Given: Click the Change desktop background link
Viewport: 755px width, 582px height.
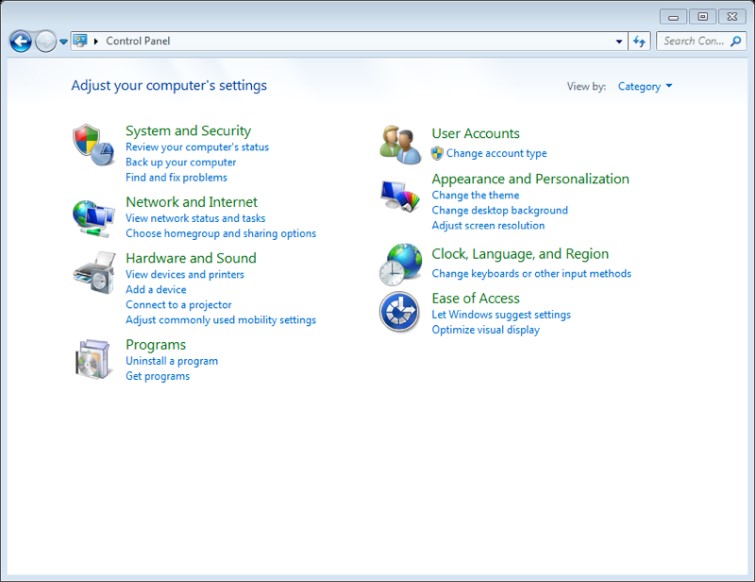Looking at the screenshot, I should 499,211.
